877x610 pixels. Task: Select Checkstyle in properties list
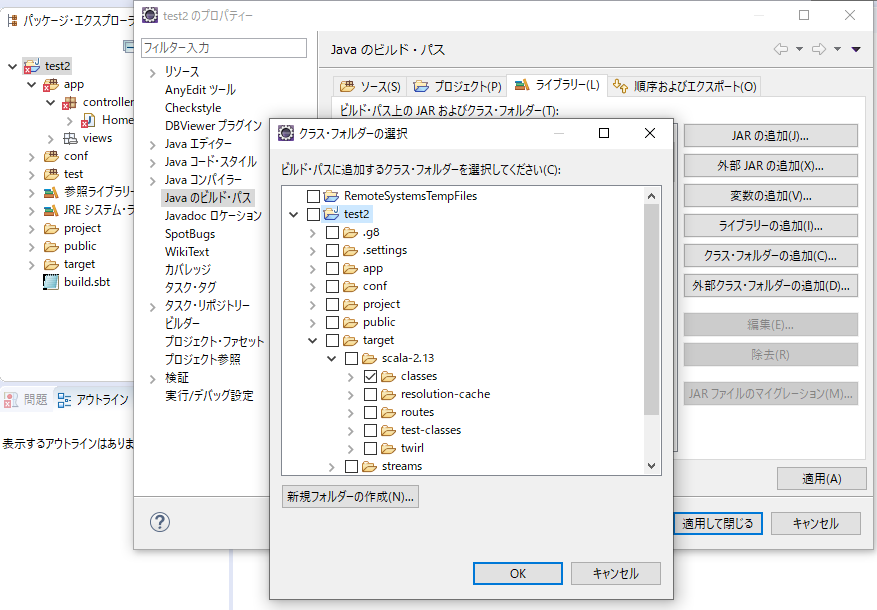click(x=193, y=108)
